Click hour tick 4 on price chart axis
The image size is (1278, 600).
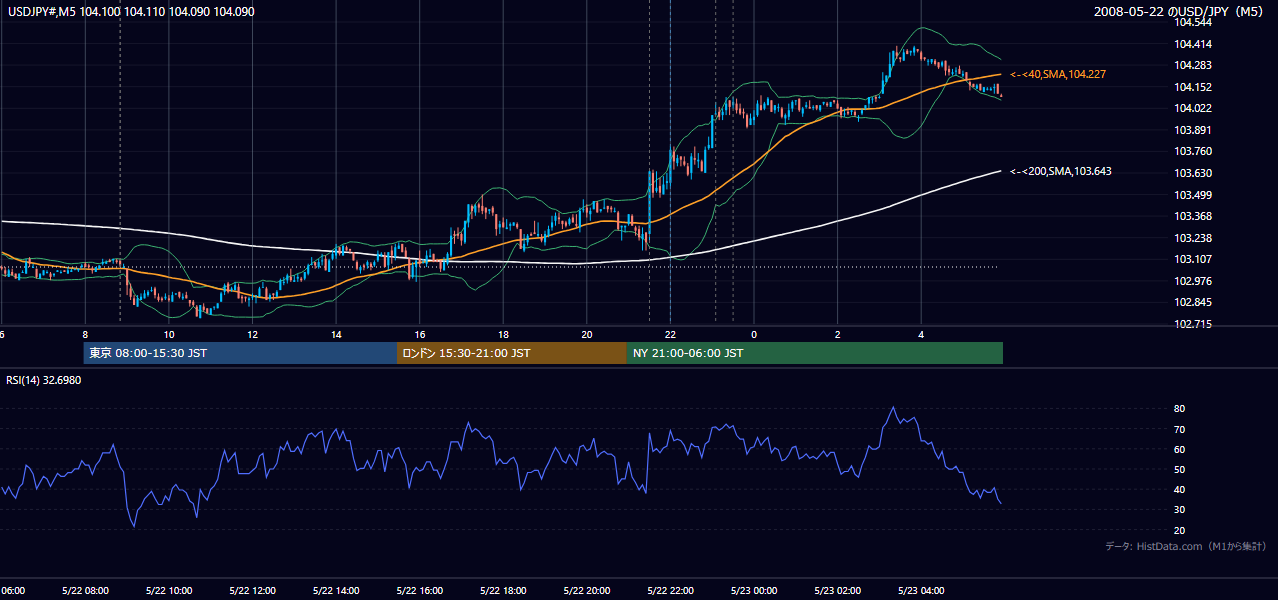point(921,334)
